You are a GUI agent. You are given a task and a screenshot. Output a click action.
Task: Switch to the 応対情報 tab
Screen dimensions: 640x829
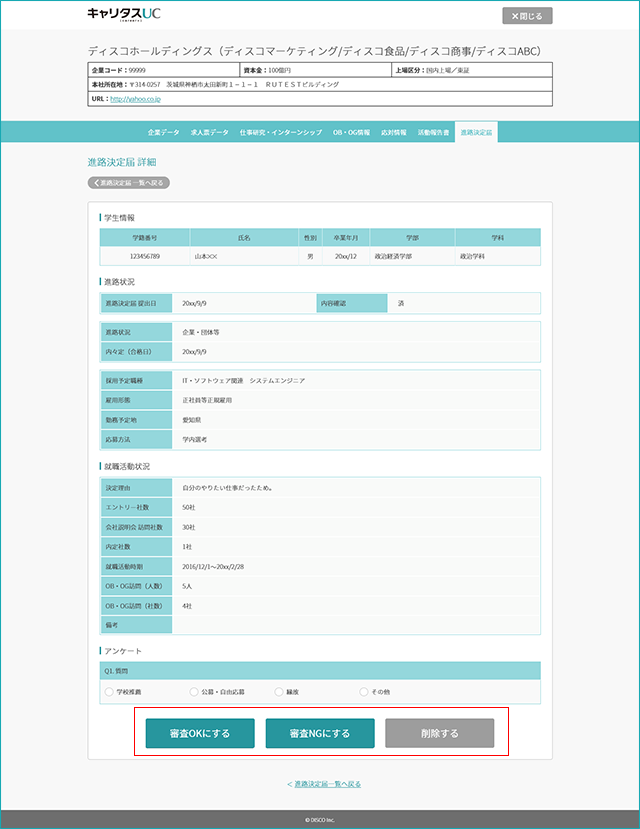tap(394, 132)
